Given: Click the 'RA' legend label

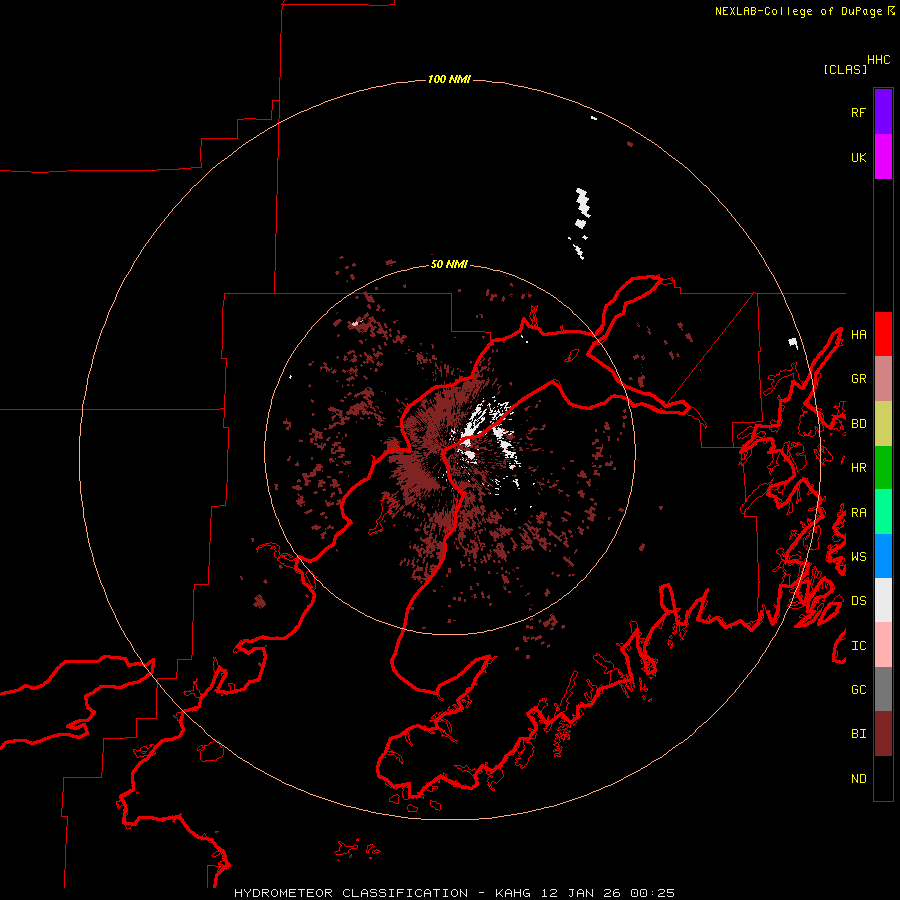Looking at the screenshot, I should [858, 513].
